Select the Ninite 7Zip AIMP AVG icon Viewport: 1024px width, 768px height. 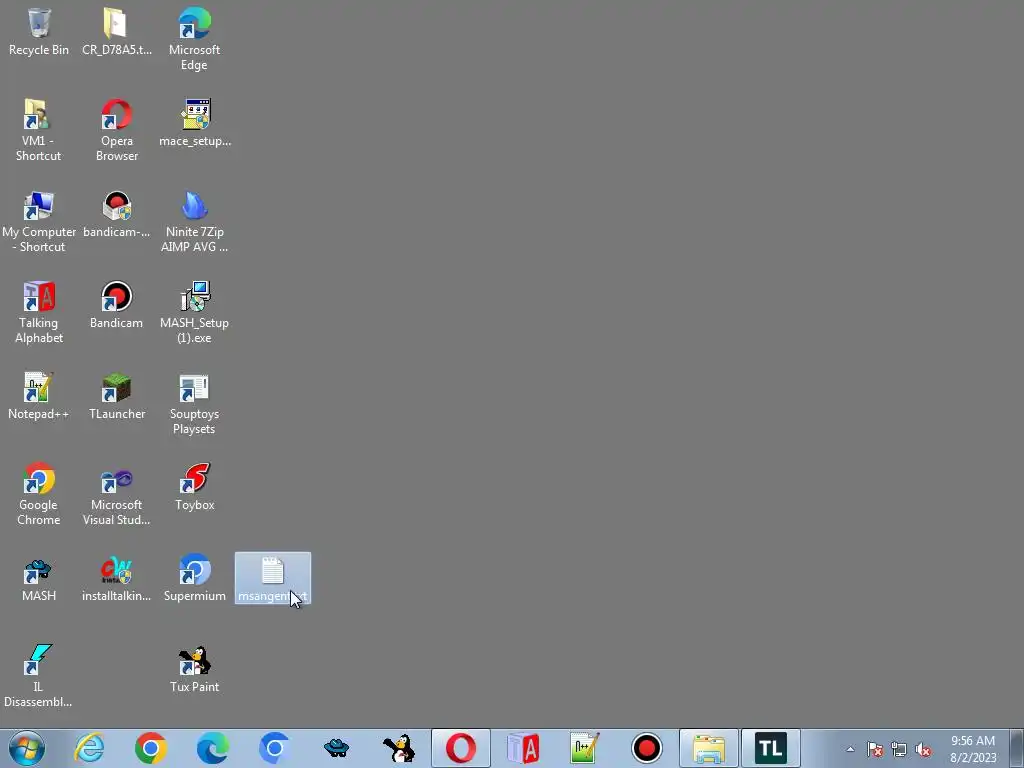point(194,221)
